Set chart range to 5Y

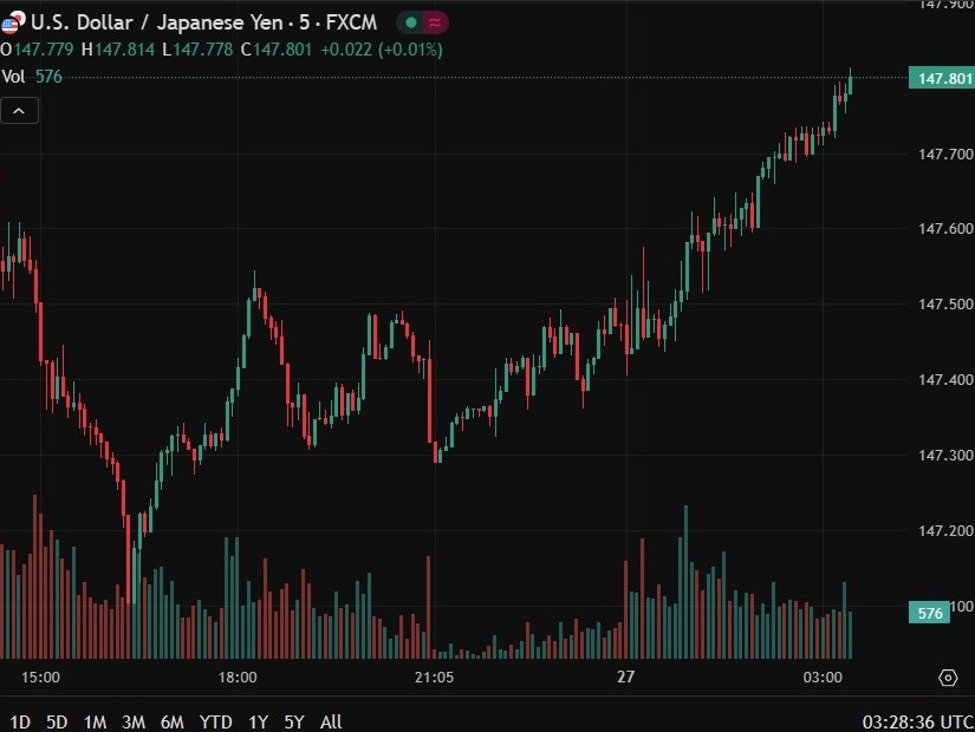(x=294, y=721)
